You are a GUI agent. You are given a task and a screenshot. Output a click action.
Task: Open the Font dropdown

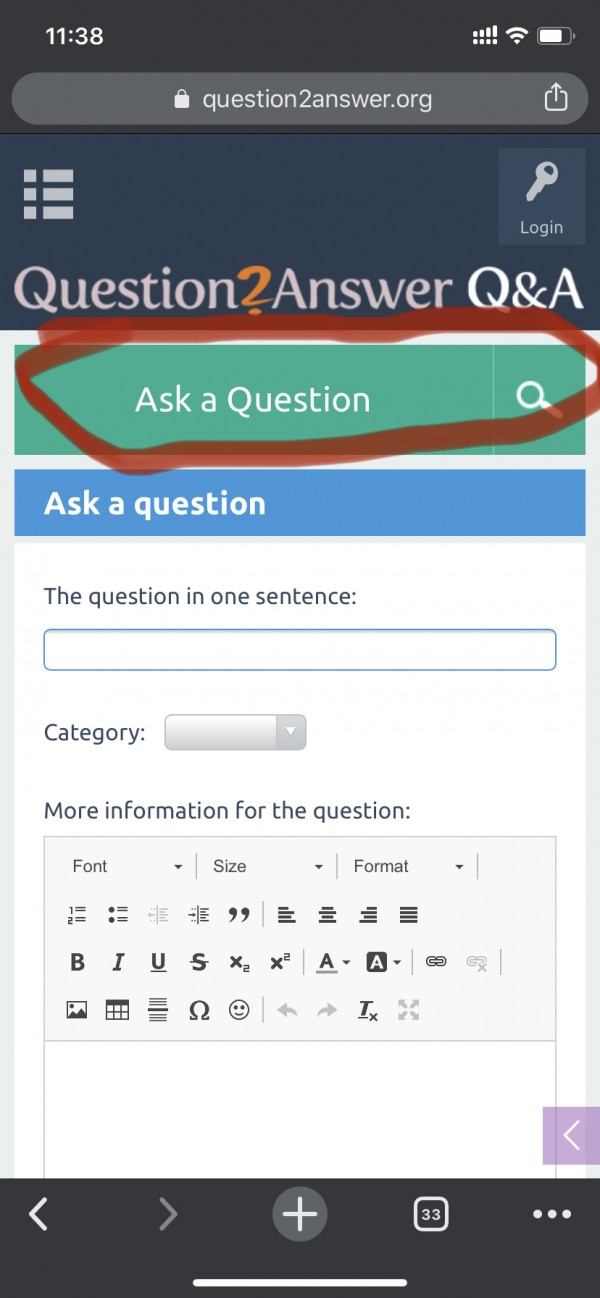click(127, 866)
